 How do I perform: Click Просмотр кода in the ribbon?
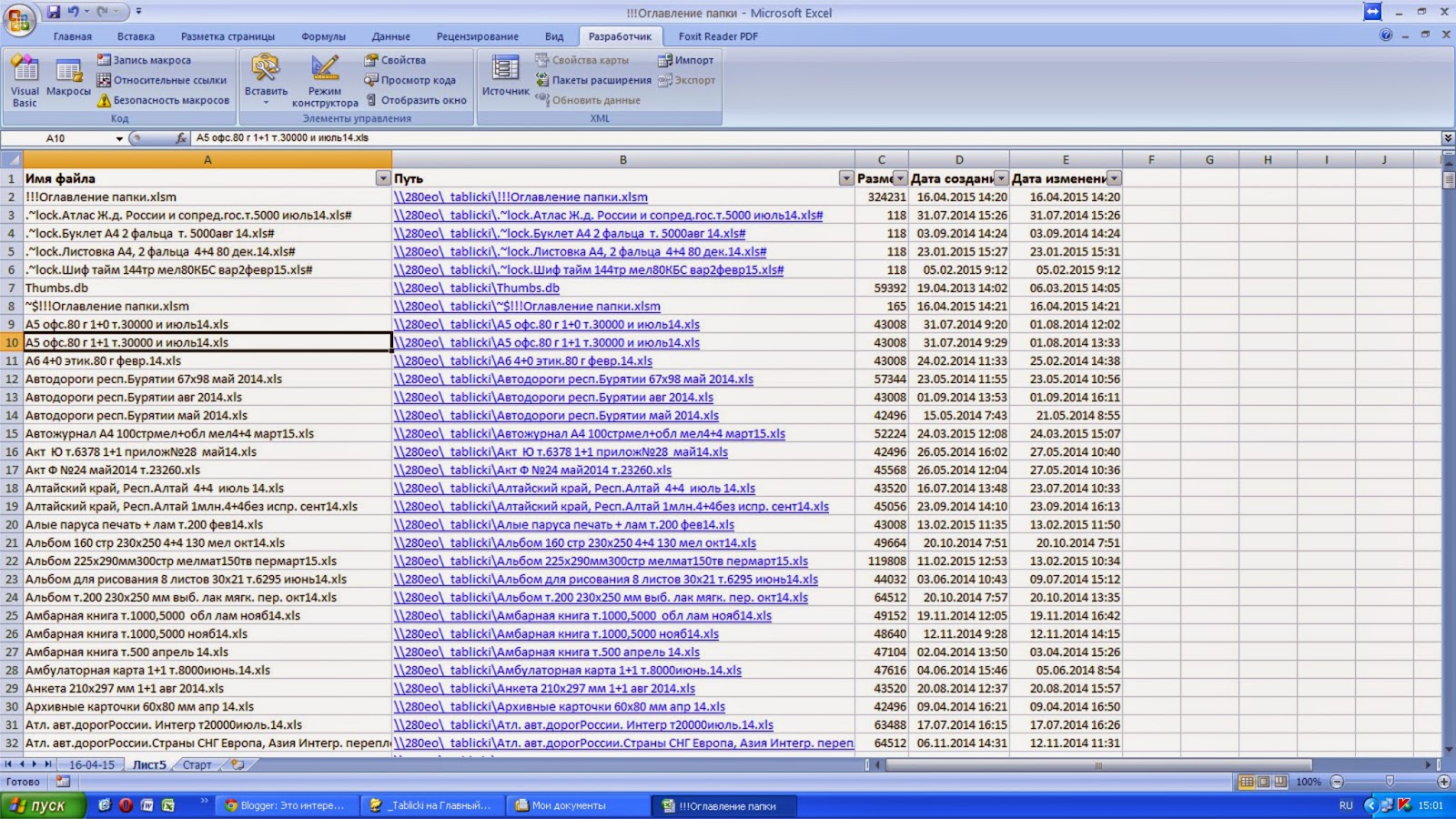click(409, 80)
